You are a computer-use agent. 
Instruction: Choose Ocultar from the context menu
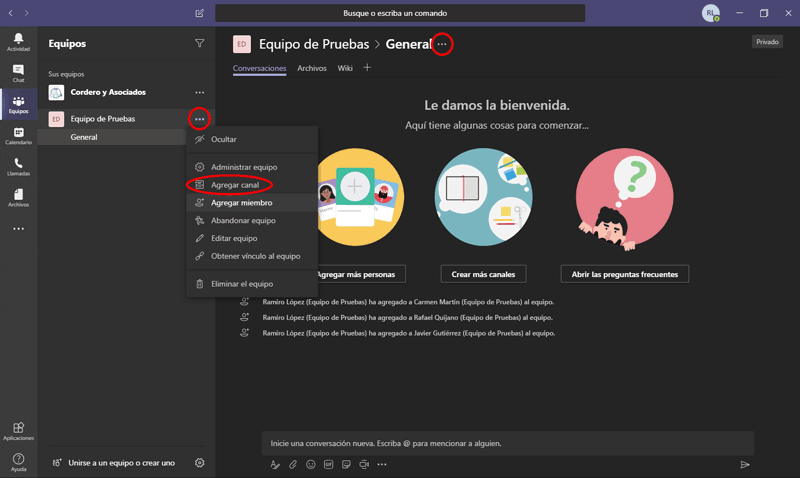click(x=252, y=139)
